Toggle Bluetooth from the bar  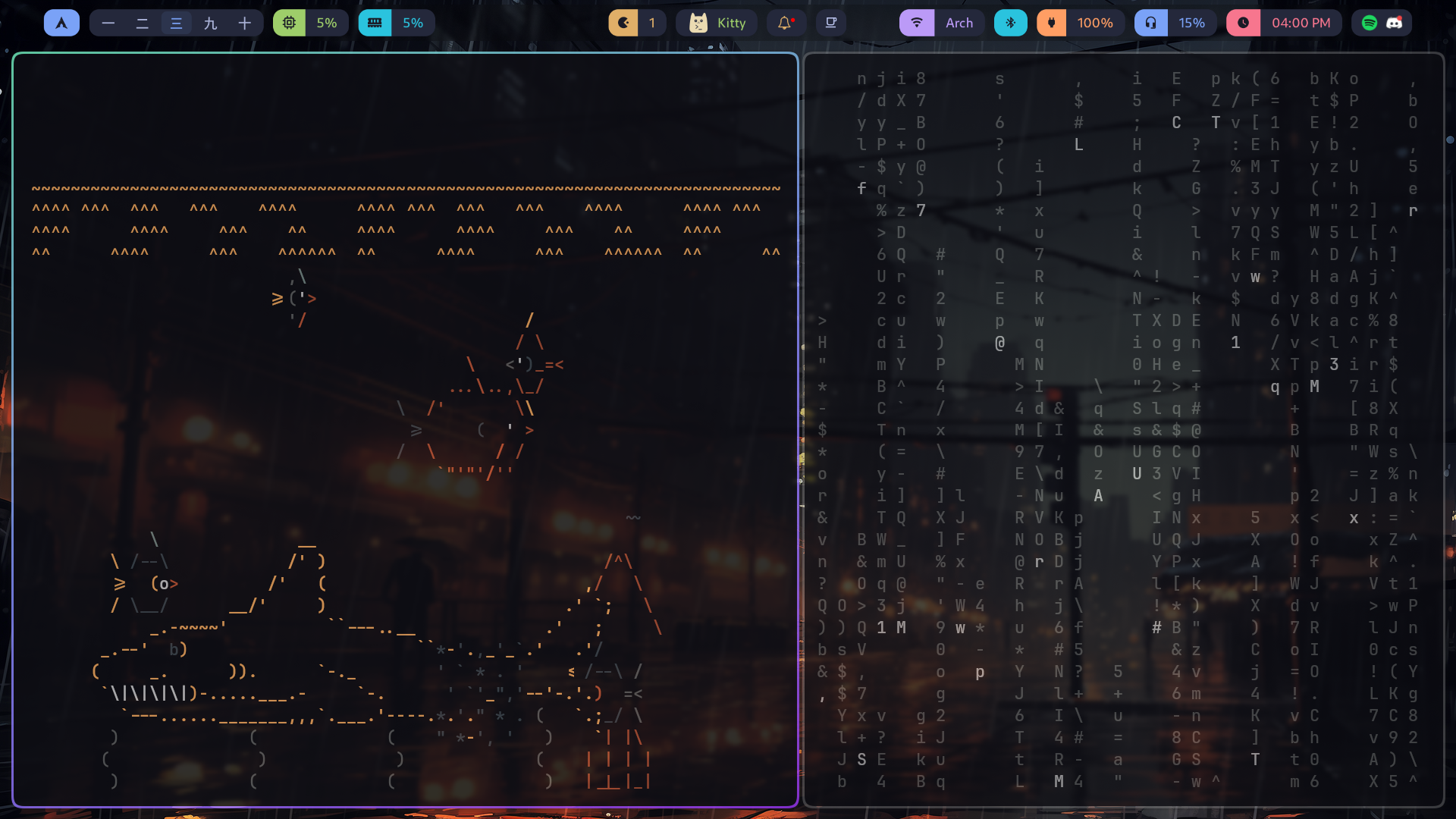tap(1011, 23)
